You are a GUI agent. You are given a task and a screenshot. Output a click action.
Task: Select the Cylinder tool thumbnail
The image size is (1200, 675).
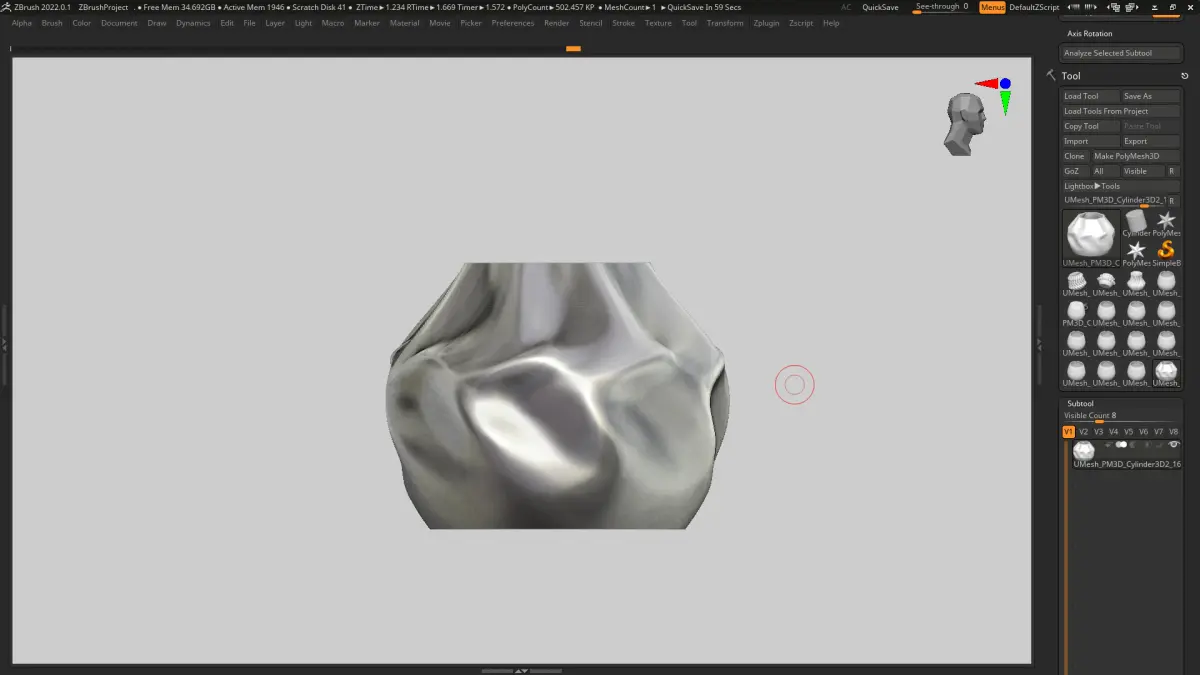(1136, 224)
